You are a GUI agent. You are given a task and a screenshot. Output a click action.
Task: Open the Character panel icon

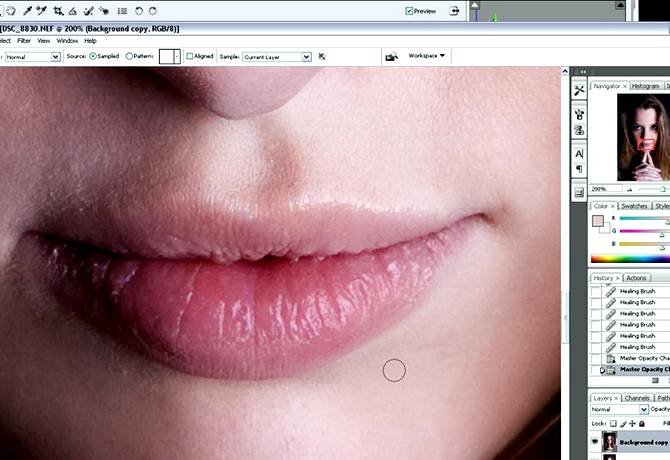coord(579,153)
